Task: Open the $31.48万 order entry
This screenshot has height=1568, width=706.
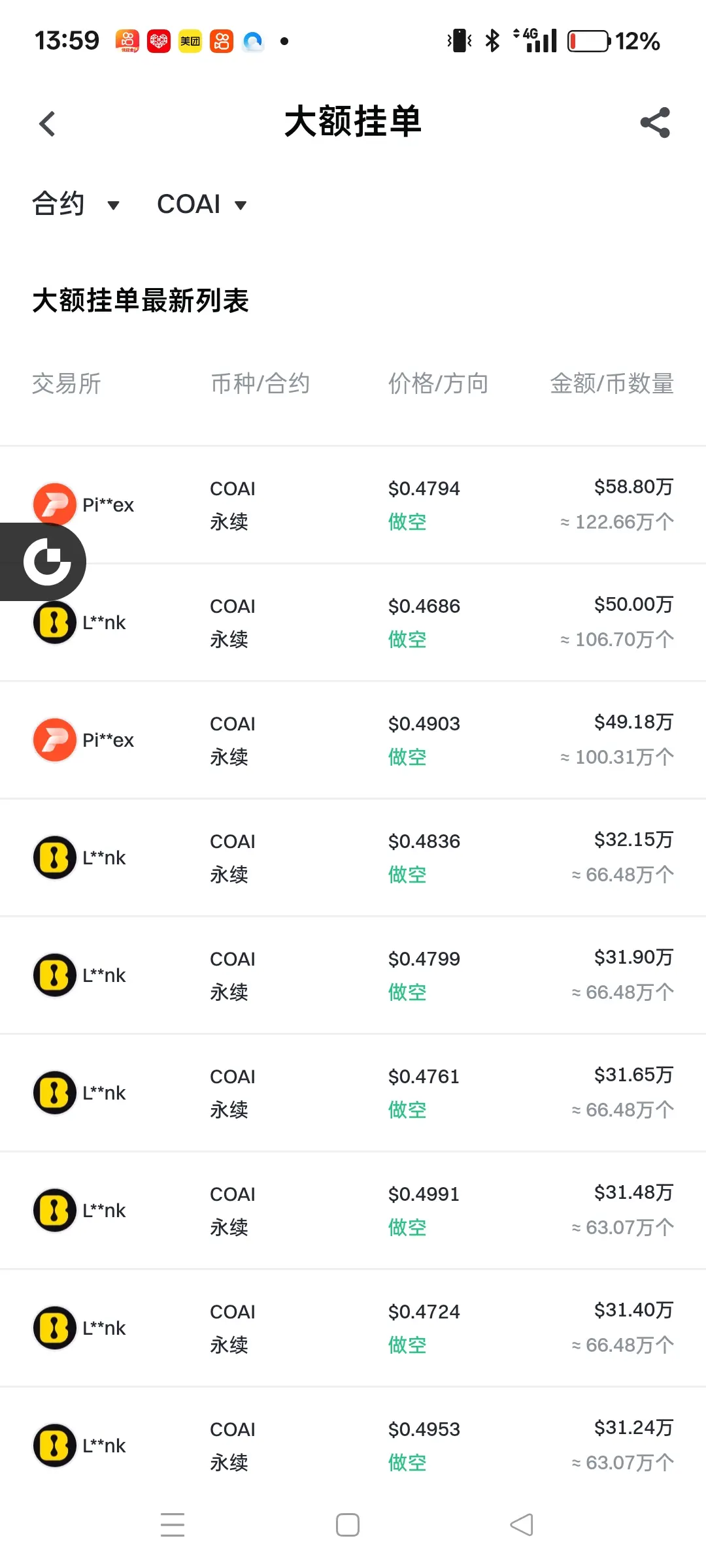Action: click(633, 1192)
